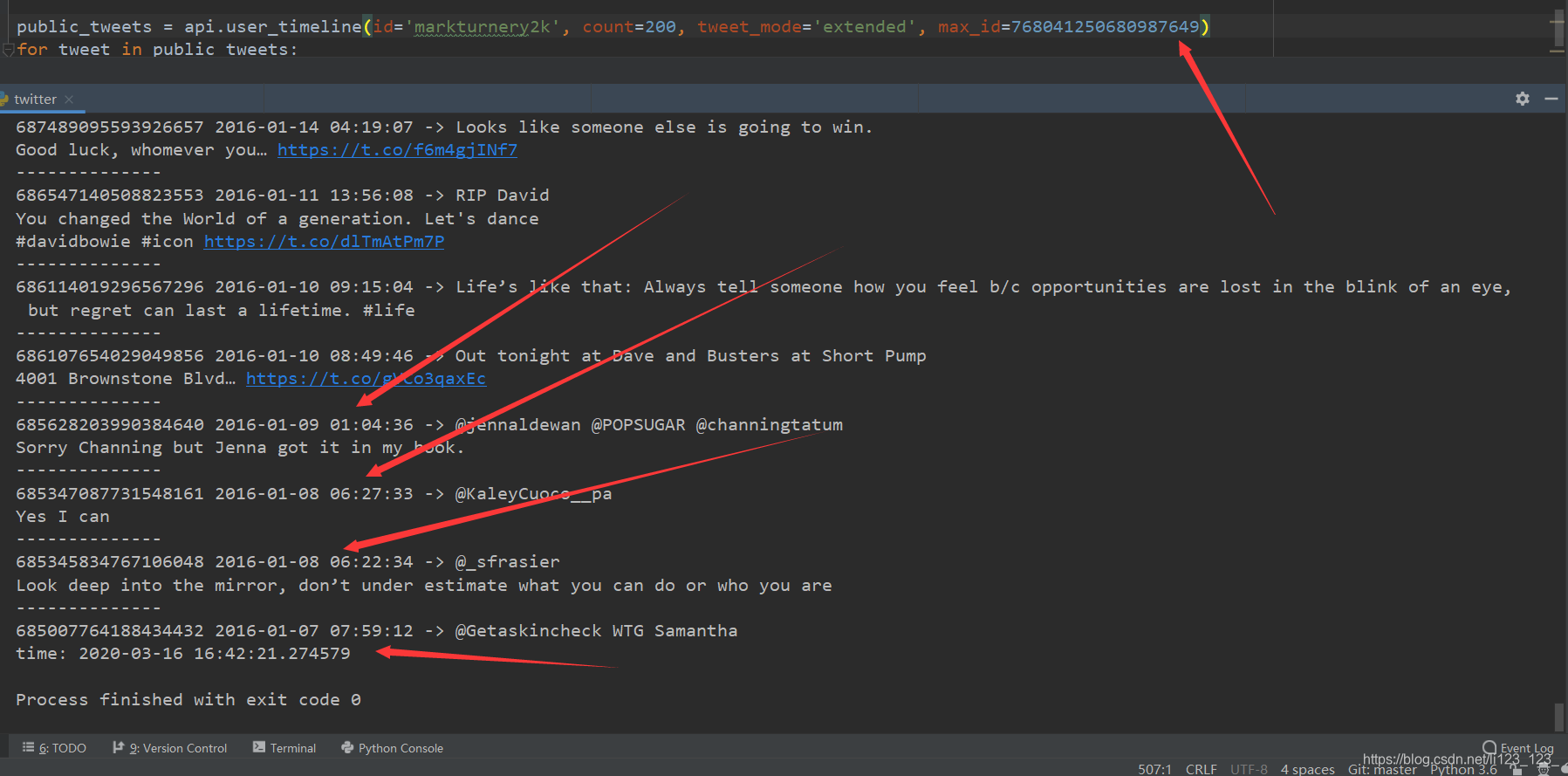Open the Python 3.6 interpreter selector
Image resolution: width=1568 pixels, height=776 pixels.
pos(1463,769)
